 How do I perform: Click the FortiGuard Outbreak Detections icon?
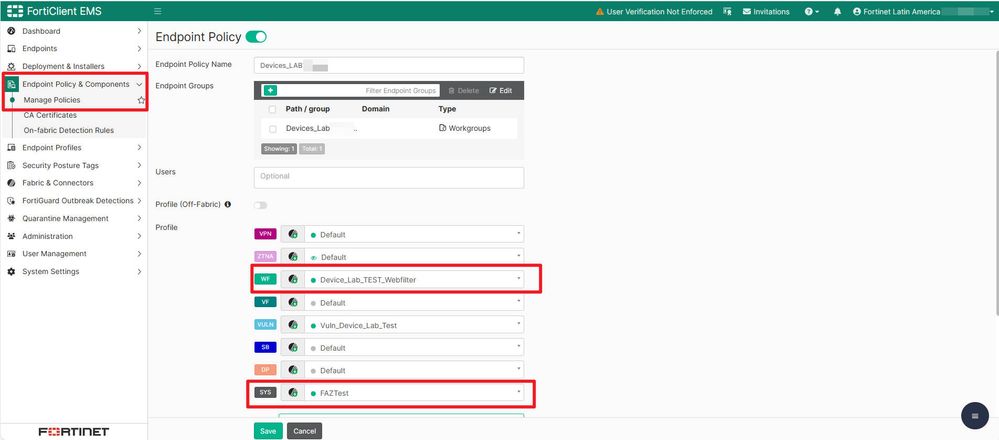(11, 201)
